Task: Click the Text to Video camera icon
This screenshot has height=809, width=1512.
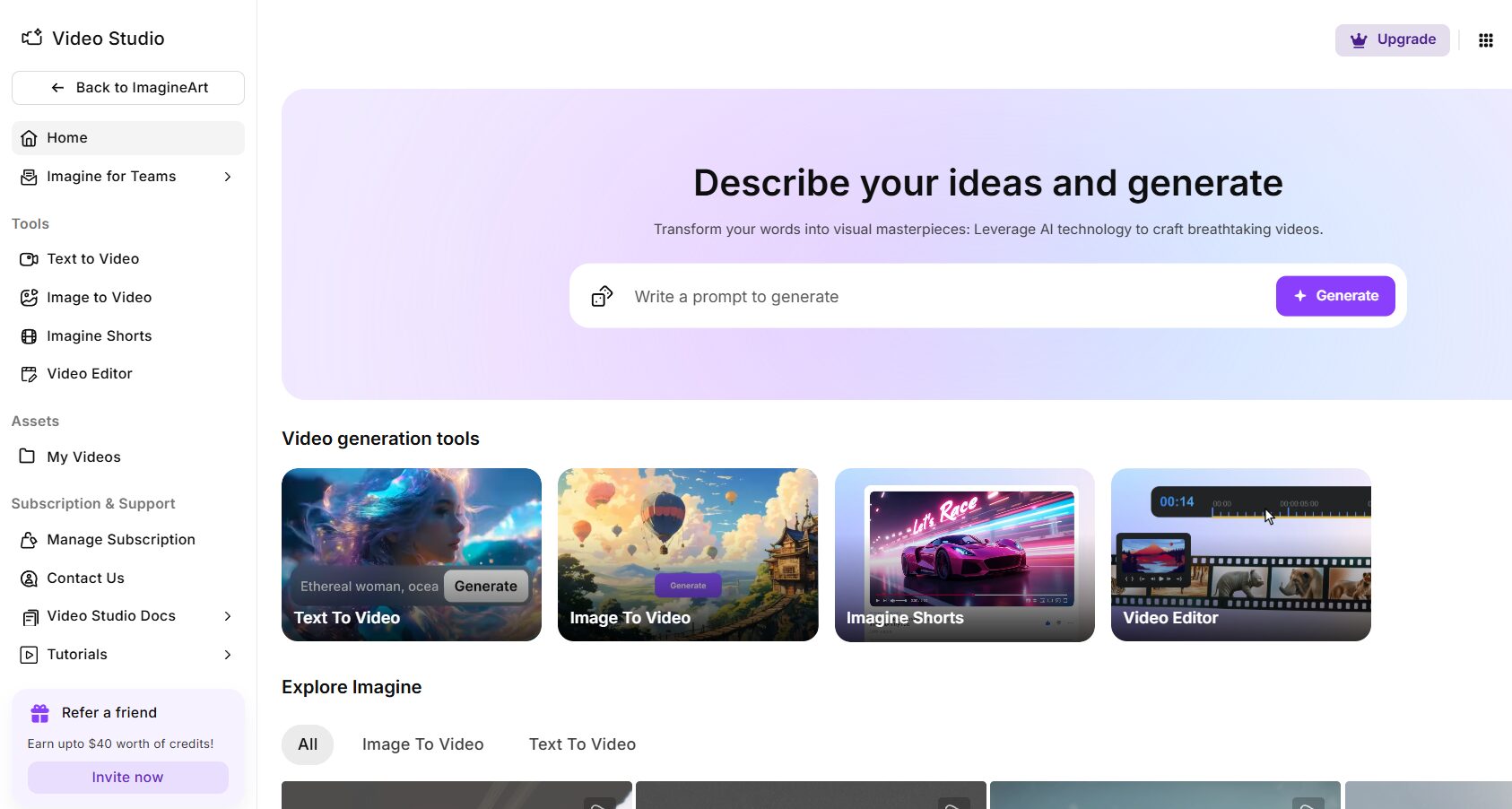Action: pos(29,259)
